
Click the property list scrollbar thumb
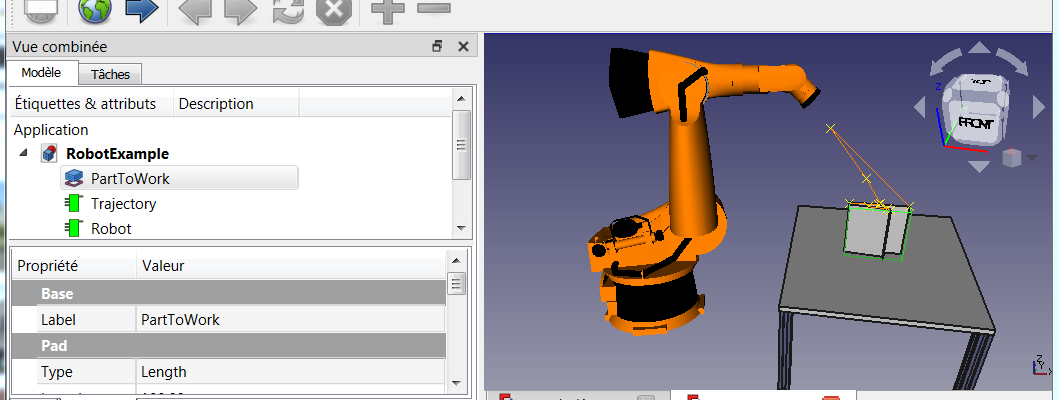coord(457,282)
